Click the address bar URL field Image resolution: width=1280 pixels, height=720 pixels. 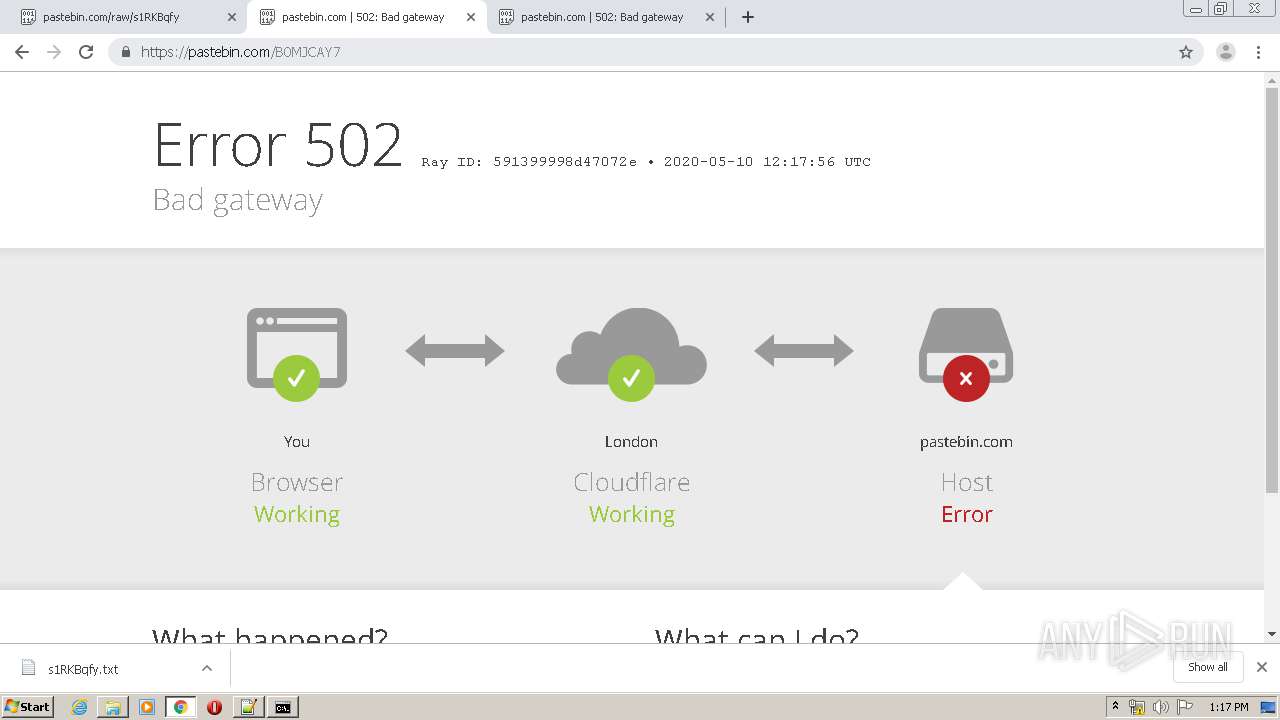tap(655, 52)
